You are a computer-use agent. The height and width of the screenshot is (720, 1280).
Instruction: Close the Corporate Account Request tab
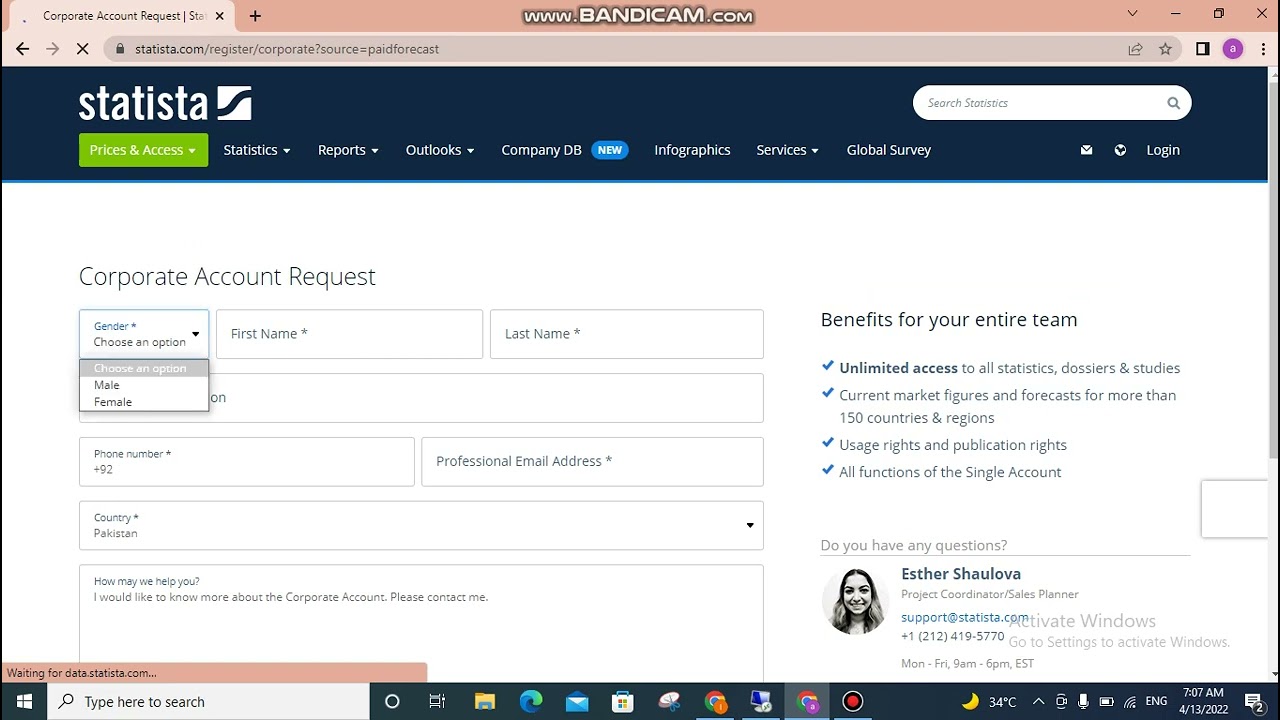[220, 16]
